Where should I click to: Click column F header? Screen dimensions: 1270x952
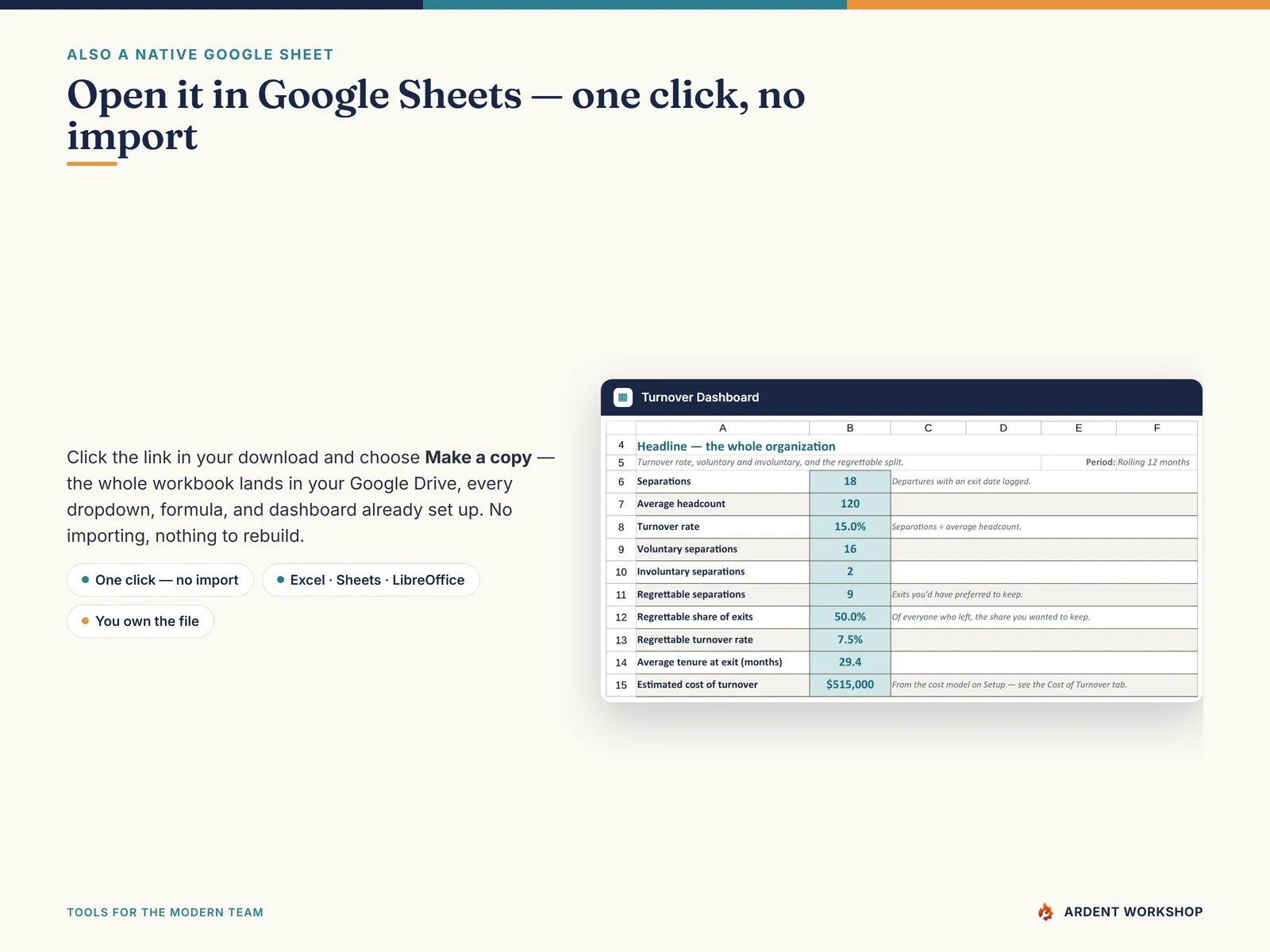[x=1156, y=428]
